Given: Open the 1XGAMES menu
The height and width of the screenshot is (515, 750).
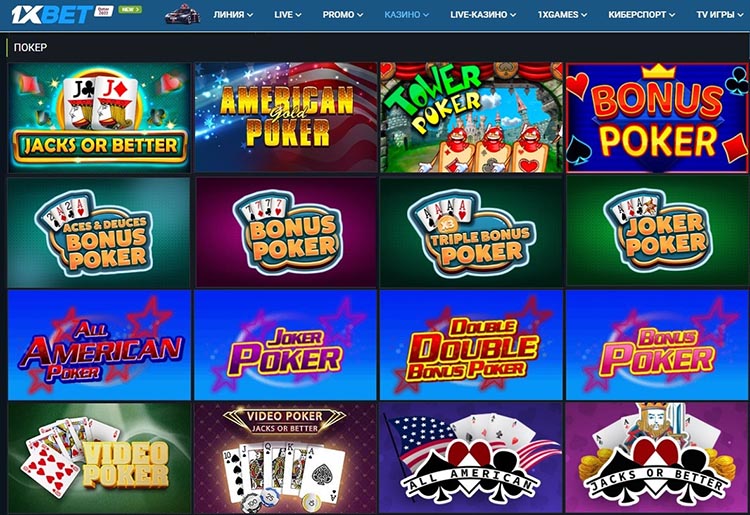Looking at the screenshot, I should pyautogui.click(x=562, y=15).
